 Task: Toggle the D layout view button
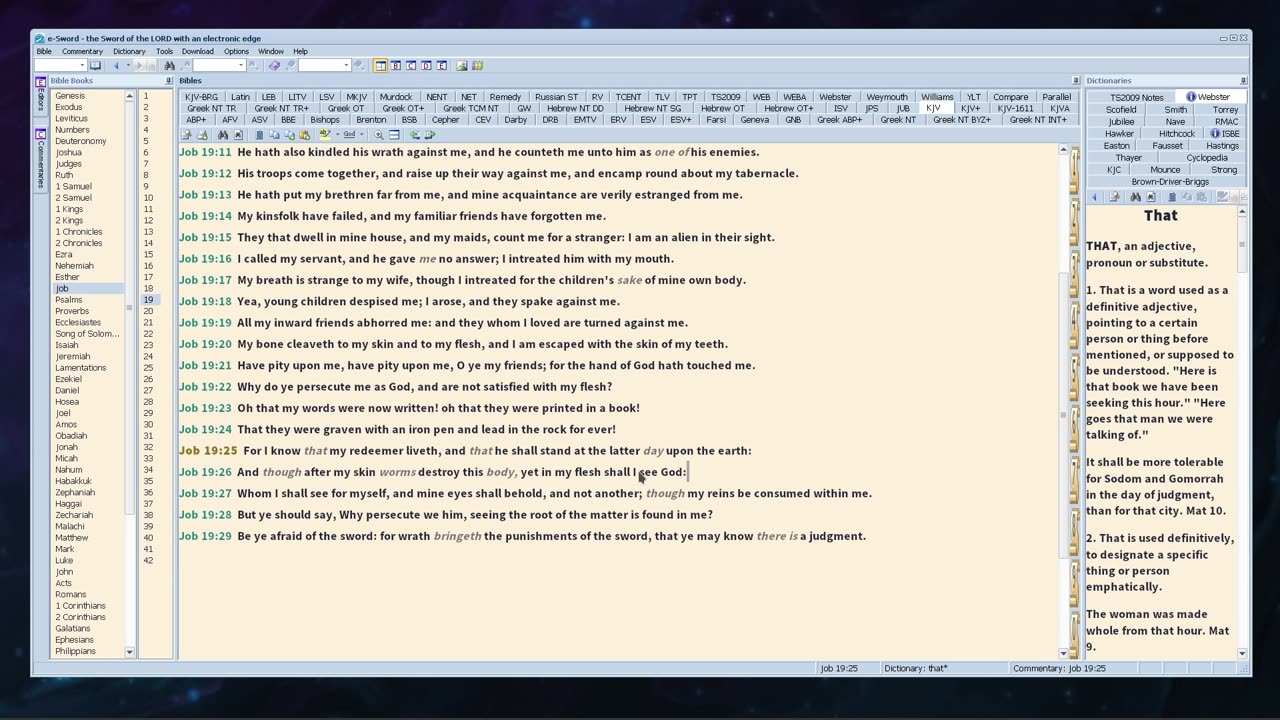[x=426, y=65]
